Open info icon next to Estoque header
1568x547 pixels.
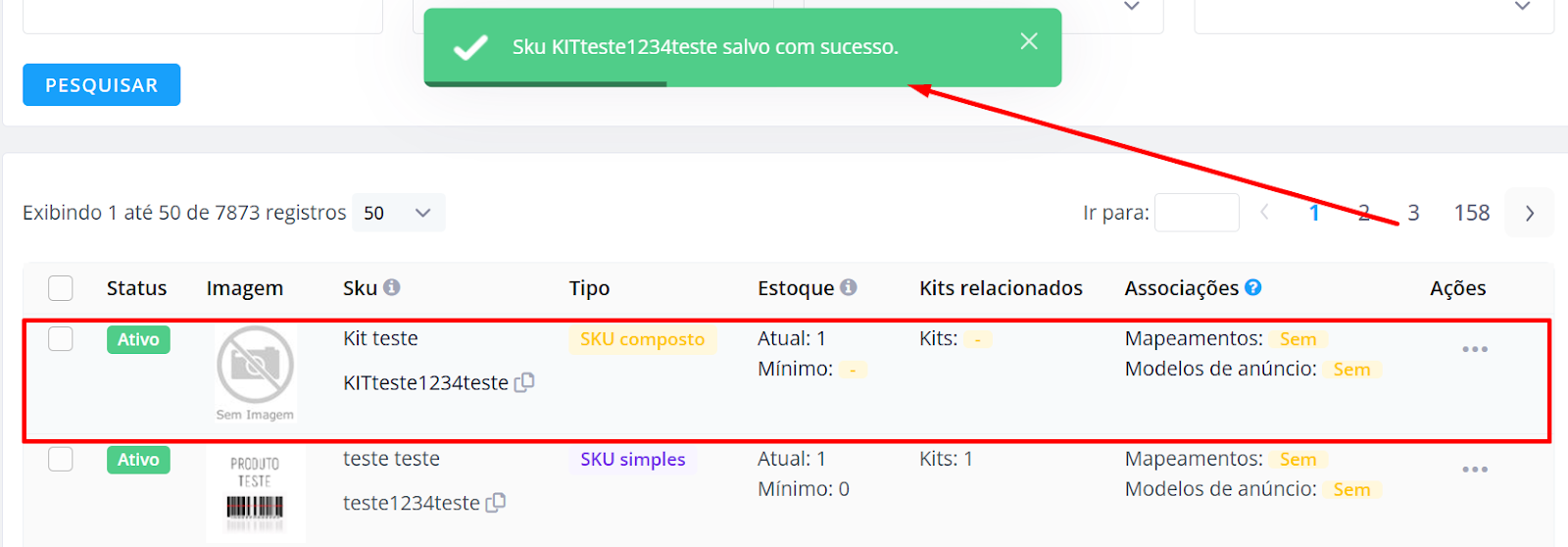849,287
